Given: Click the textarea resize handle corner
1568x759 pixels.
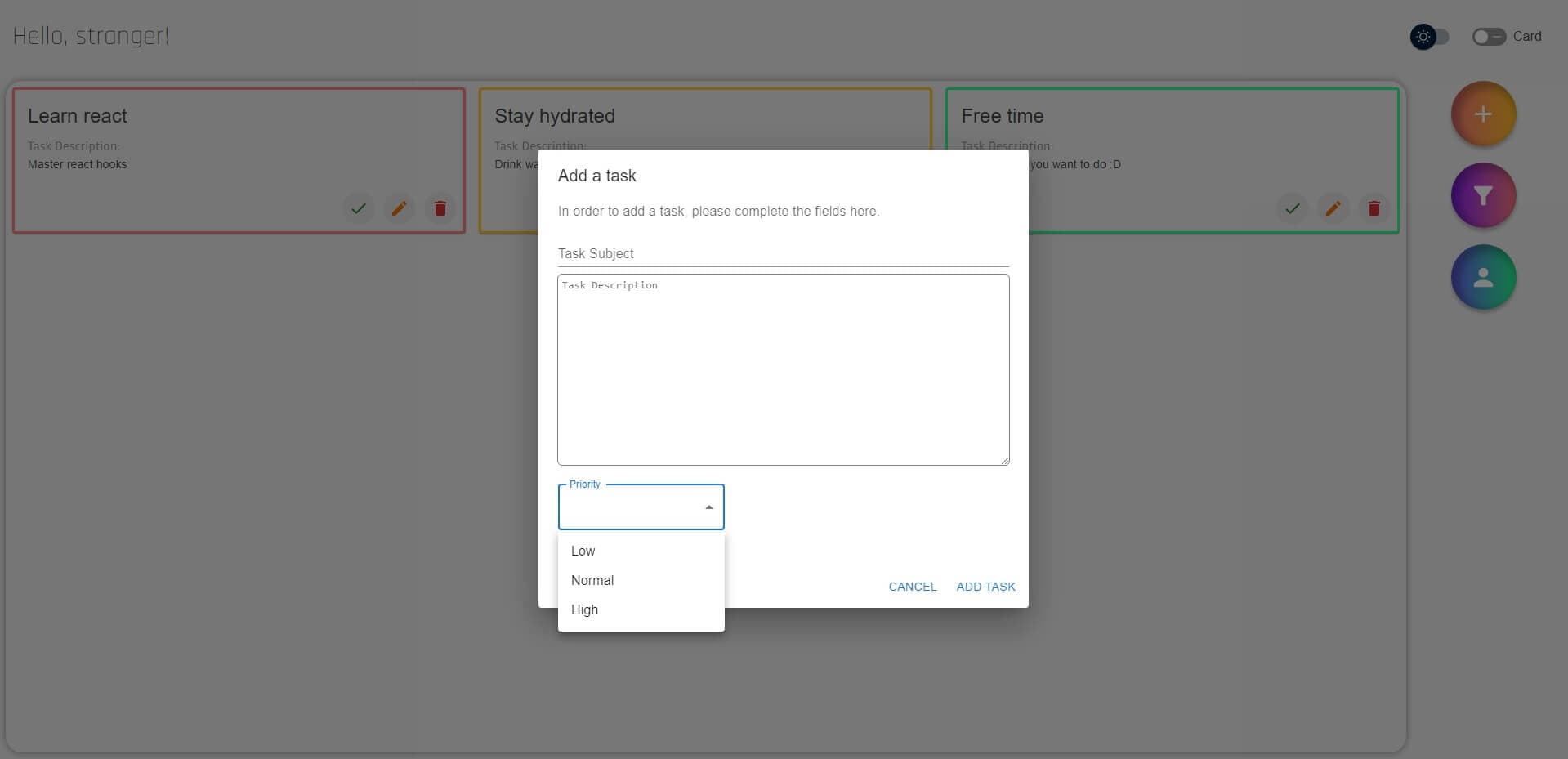Looking at the screenshot, I should (1005, 460).
